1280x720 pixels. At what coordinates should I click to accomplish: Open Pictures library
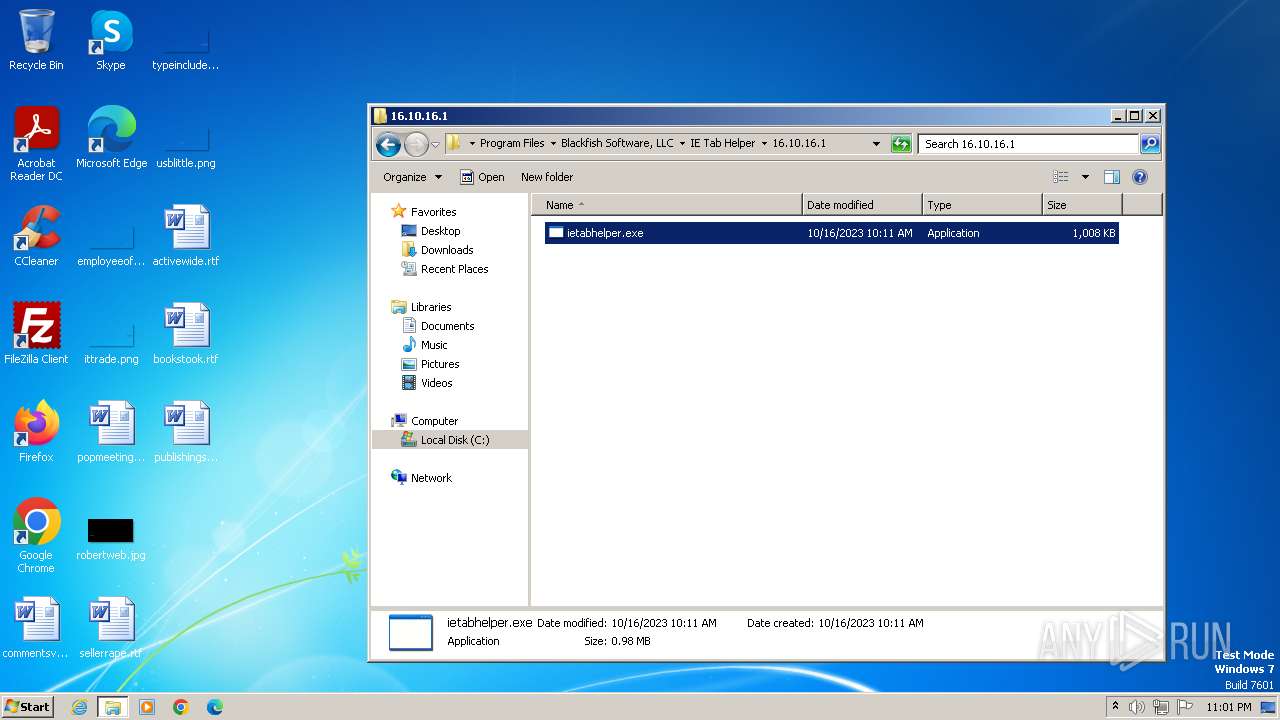440,364
